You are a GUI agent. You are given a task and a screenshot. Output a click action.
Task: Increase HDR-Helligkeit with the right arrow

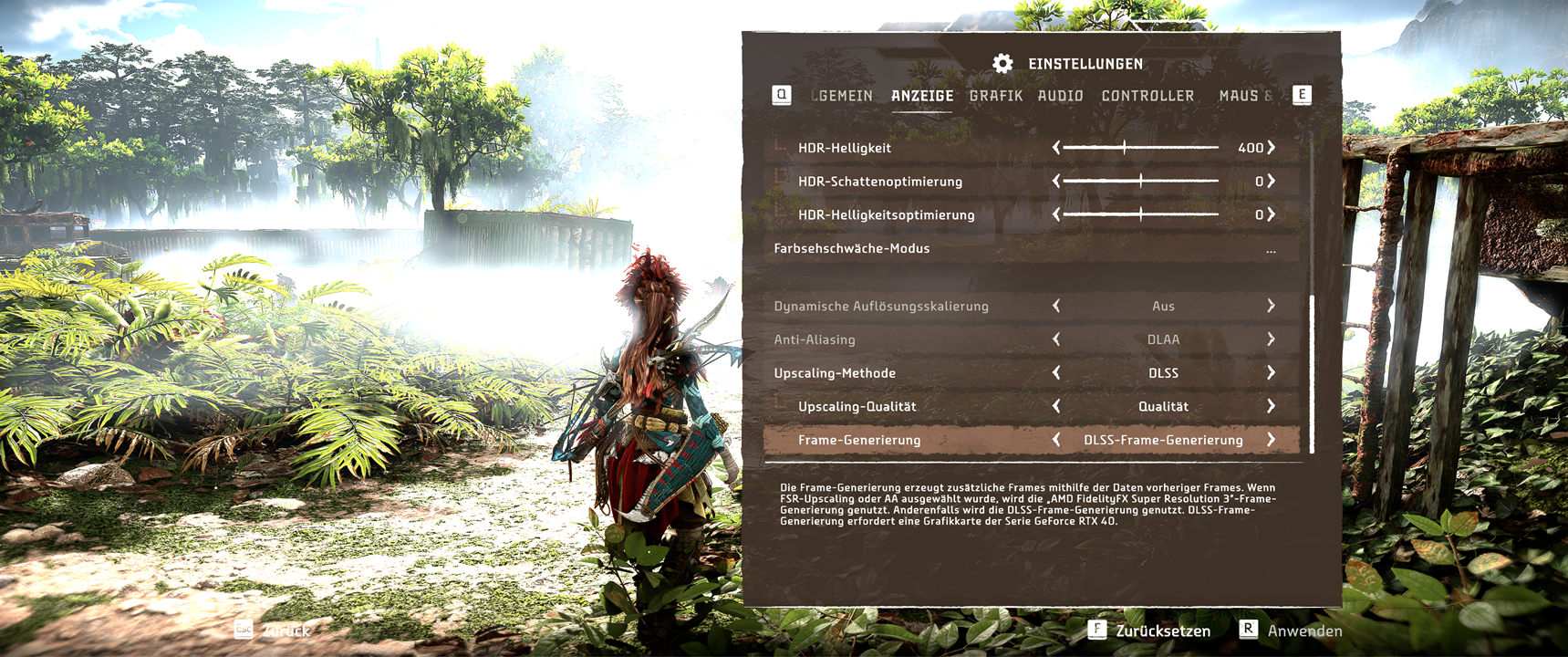coord(1271,147)
